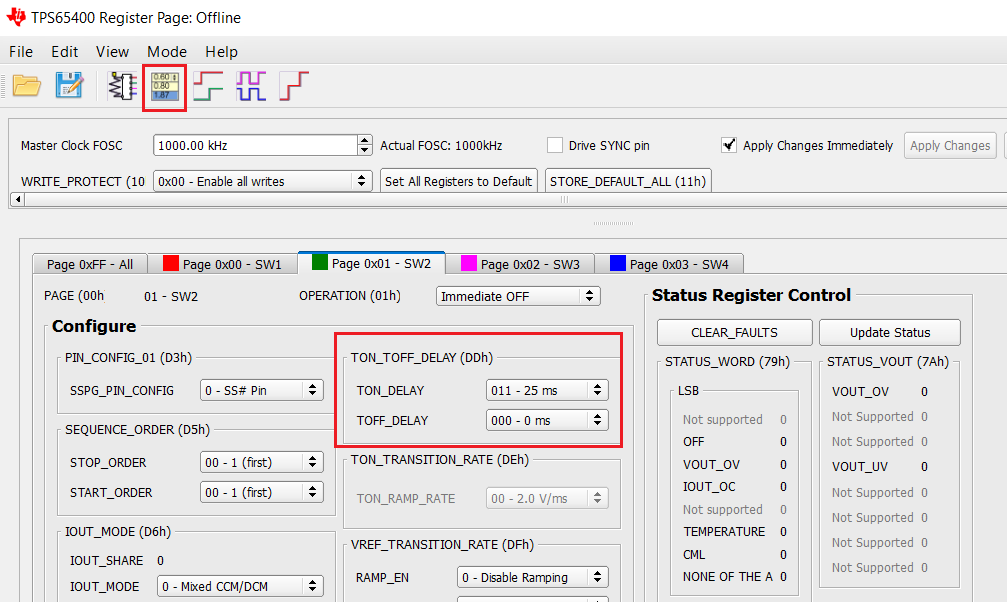Click the NONE OF THE A status row
This screenshot has width=1007, height=602.
click(x=735, y=577)
